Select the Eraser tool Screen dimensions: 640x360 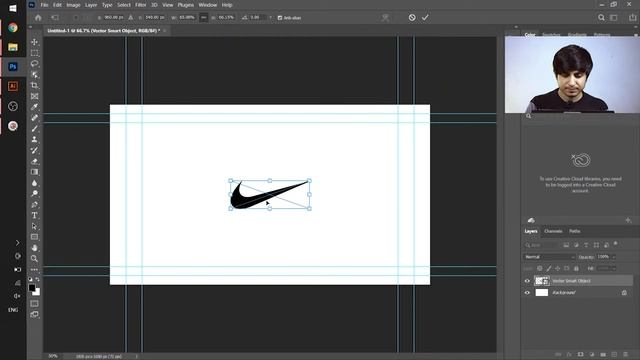pos(34,161)
